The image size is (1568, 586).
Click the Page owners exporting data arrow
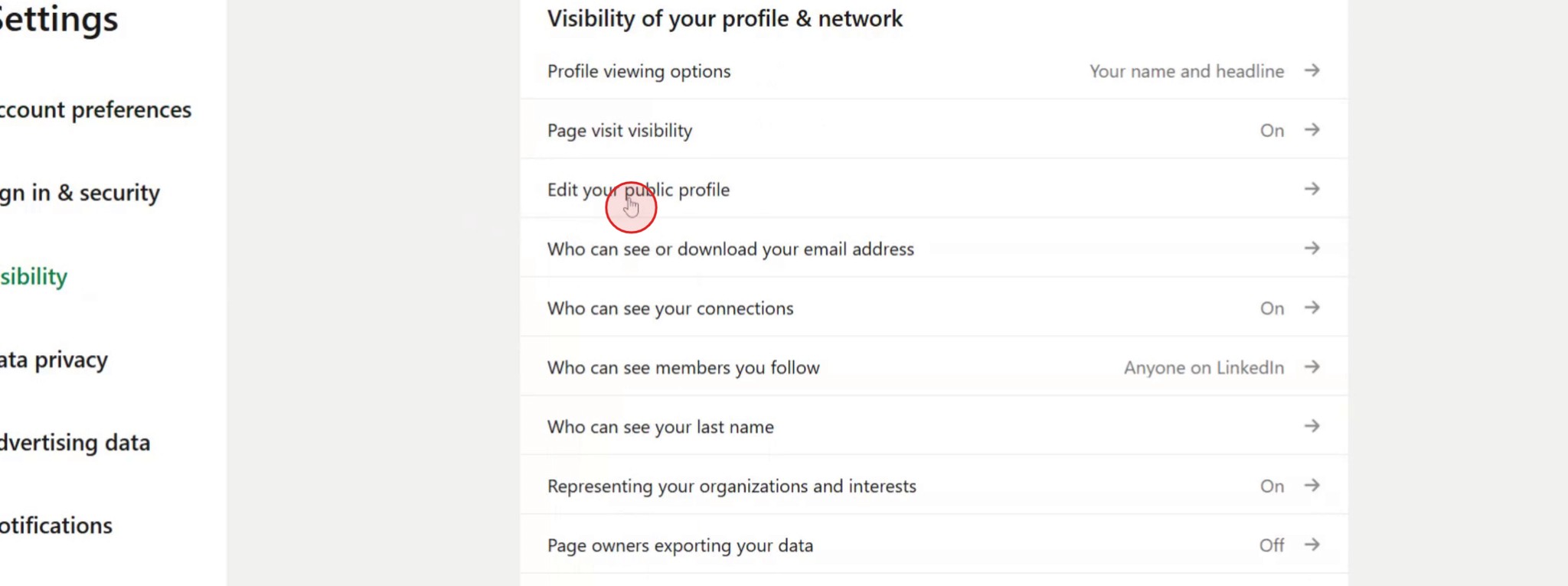pyautogui.click(x=1312, y=545)
